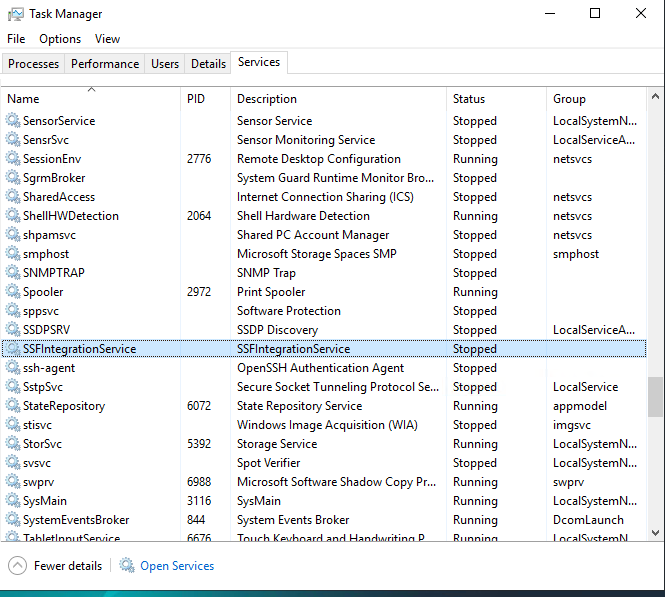Switch to the Processes tab

pos(33,64)
